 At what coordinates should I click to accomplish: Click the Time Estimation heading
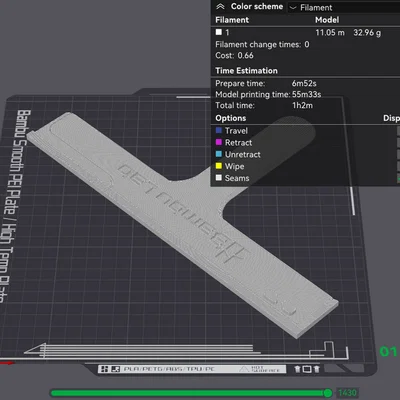[246, 71]
